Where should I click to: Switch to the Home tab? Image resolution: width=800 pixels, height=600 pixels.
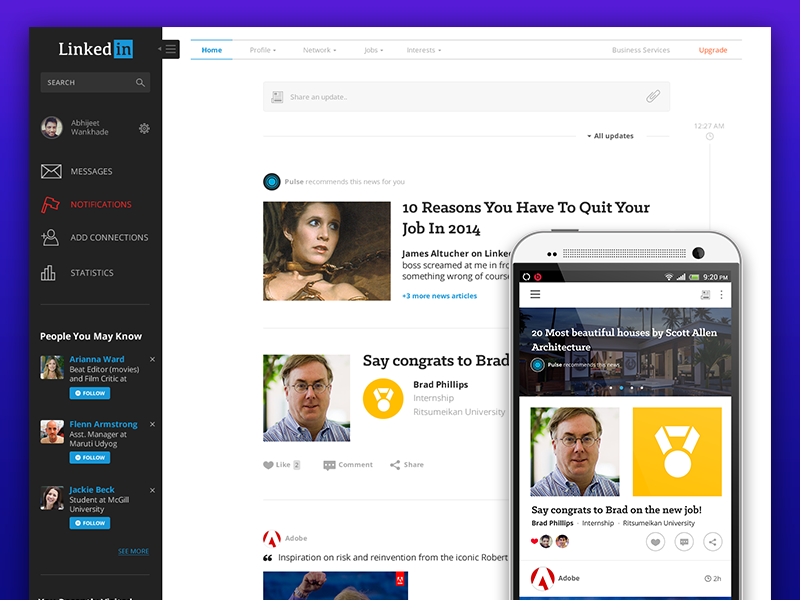[x=211, y=50]
